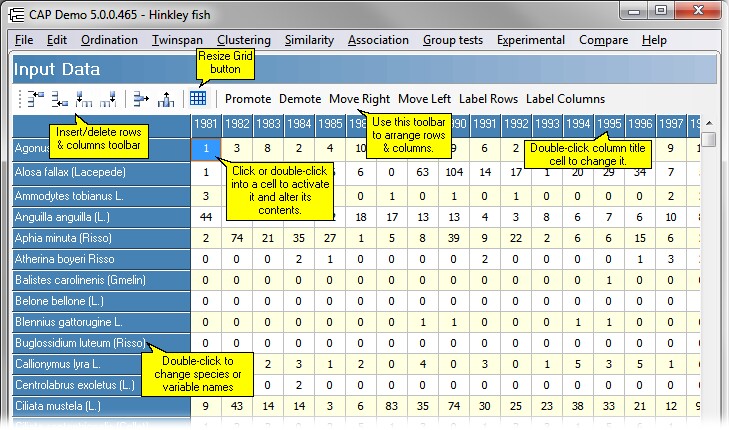Open the Help menu
This screenshot has width=729, height=430.
click(x=654, y=40)
